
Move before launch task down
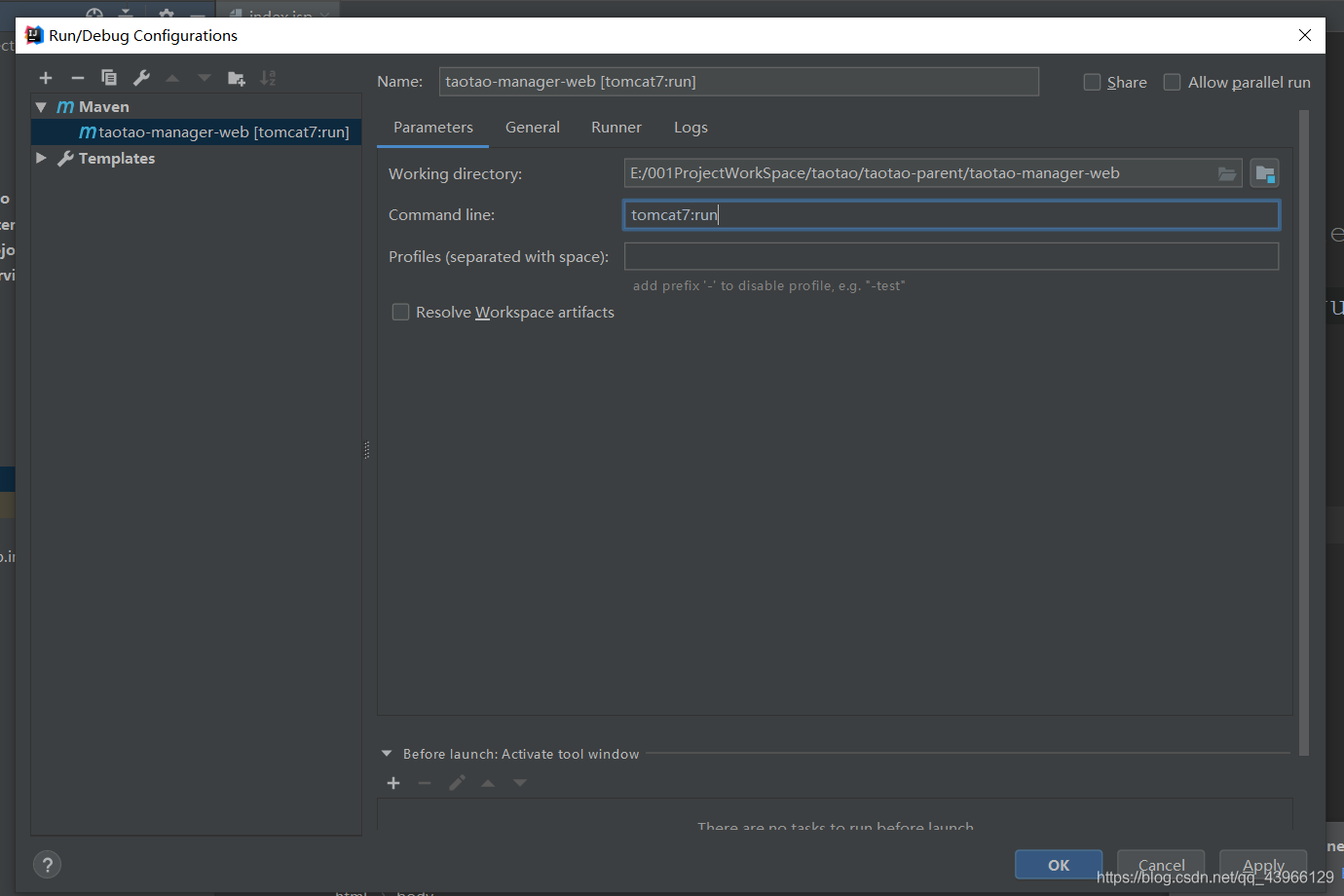(x=520, y=783)
